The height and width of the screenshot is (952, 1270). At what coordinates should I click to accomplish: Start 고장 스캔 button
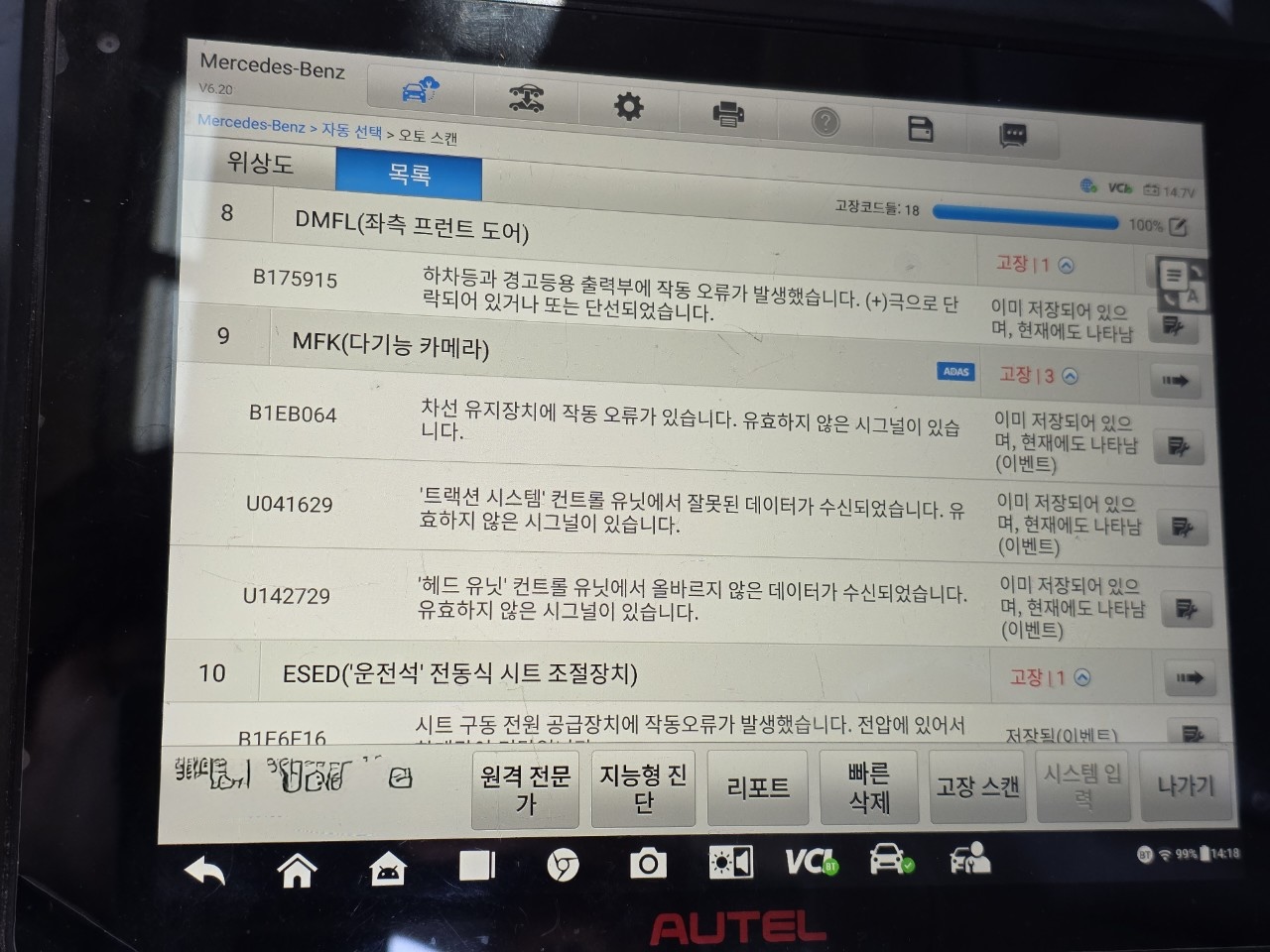point(978,786)
